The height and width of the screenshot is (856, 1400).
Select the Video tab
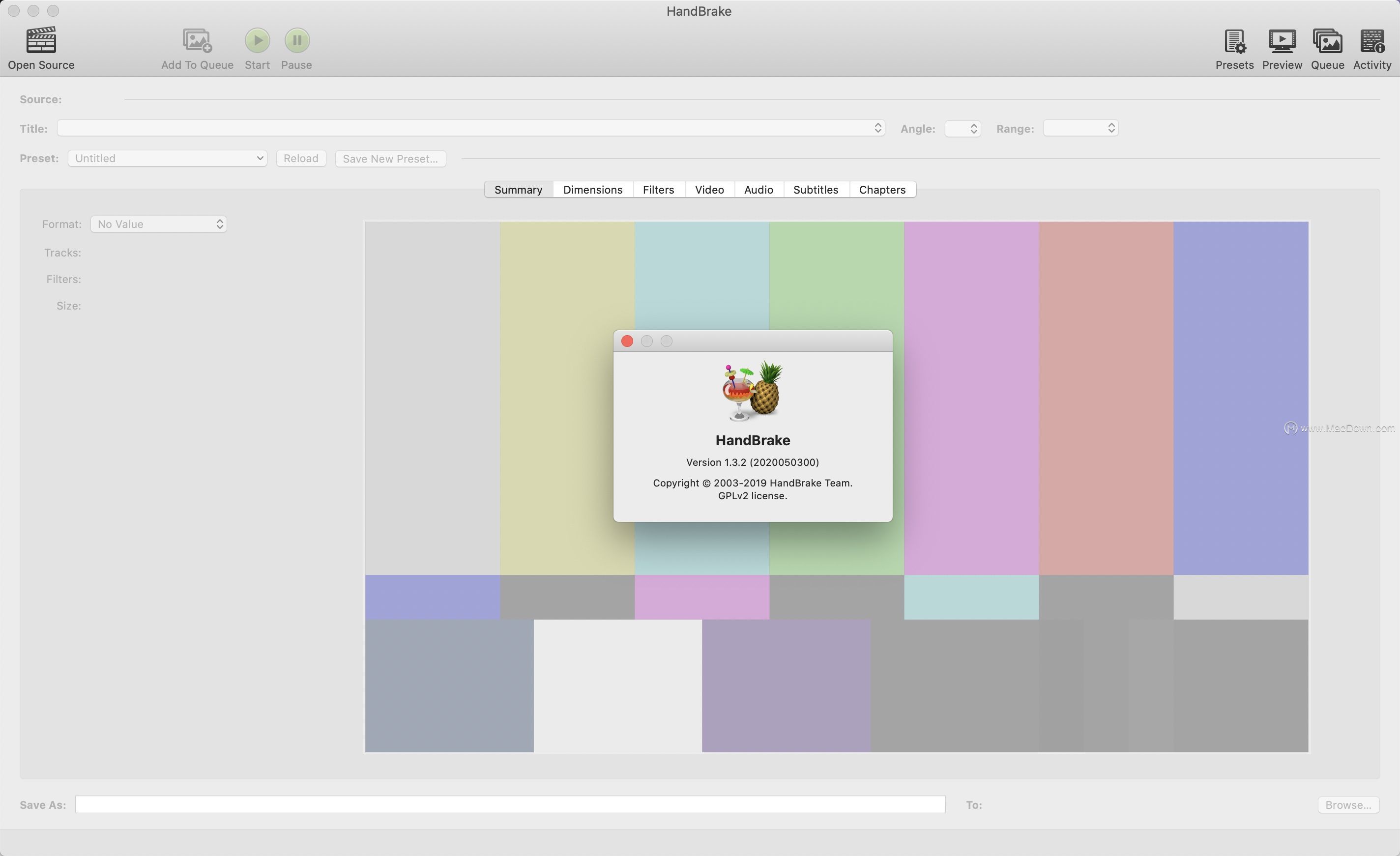point(709,190)
